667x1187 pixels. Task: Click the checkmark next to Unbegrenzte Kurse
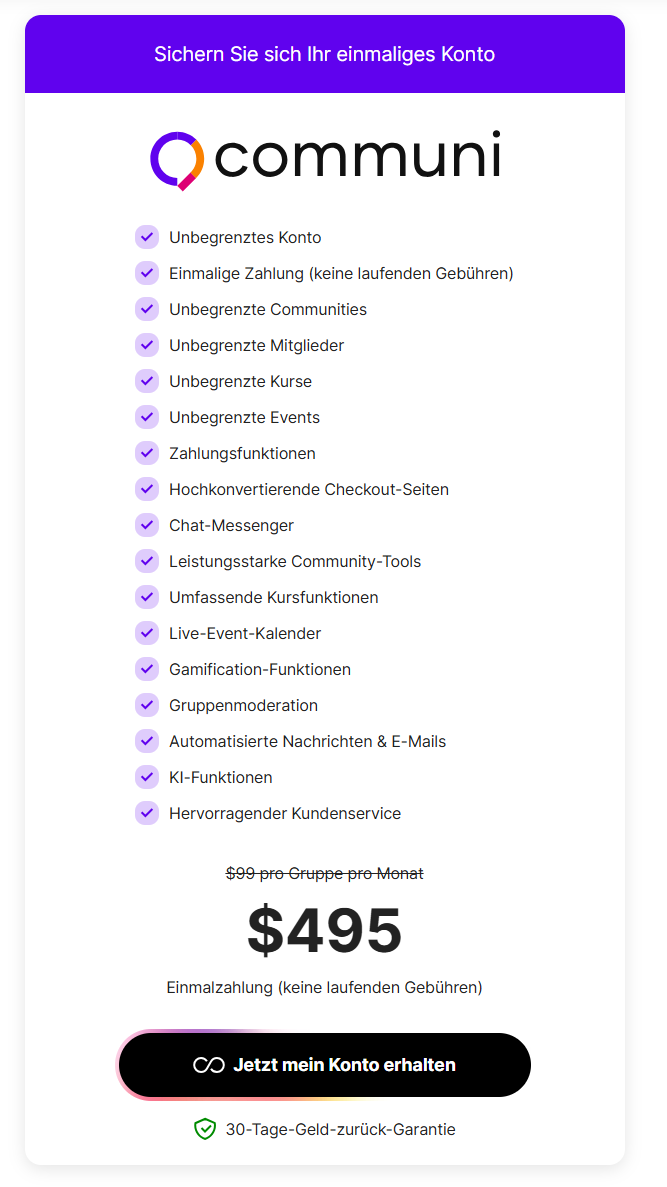coord(147,381)
